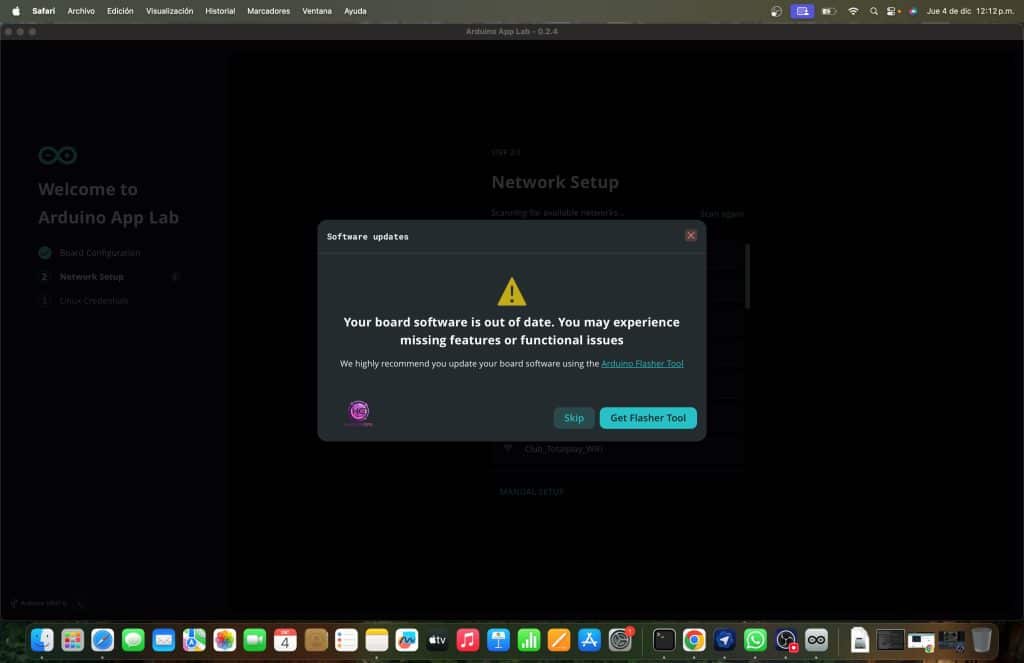Select the Network Setup step
Viewport: 1024px width, 663px height.
[91, 277]
